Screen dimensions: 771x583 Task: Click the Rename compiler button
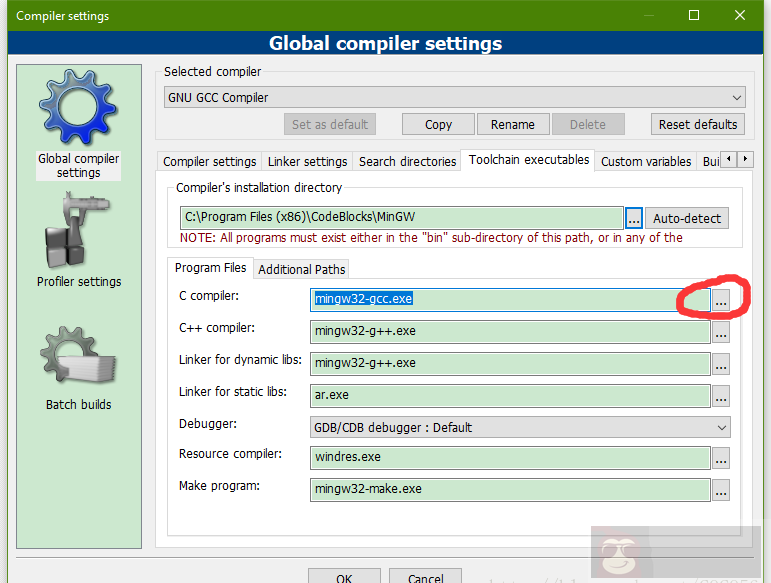tap(513, 124)
